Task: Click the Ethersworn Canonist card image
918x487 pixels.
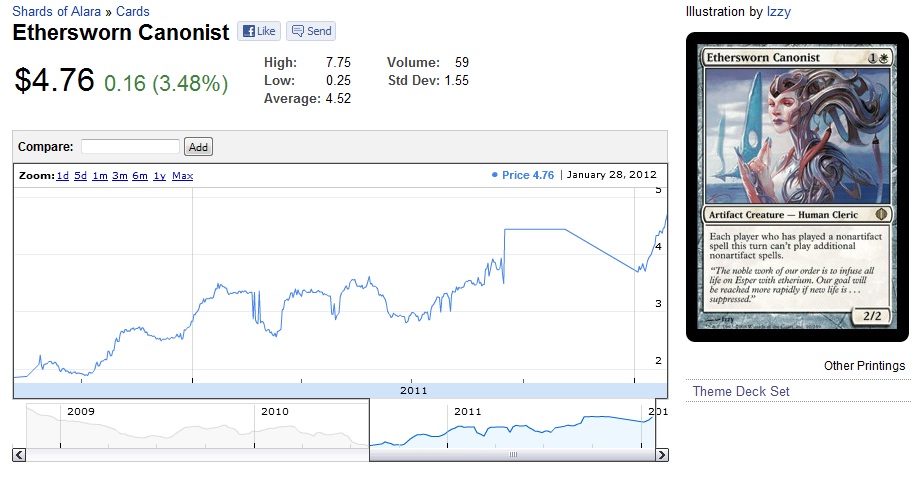Action: (x=797, y=186)
